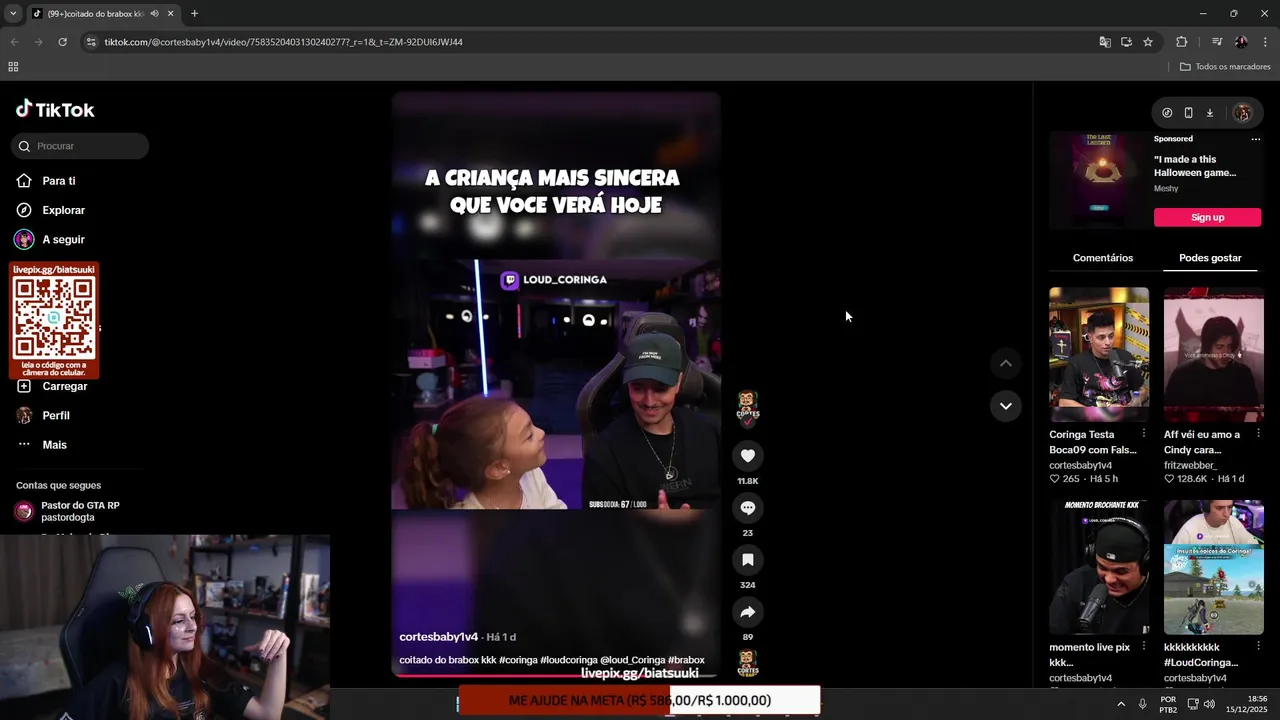1280x720 pixels.
Task: Open the spinning sound disc below share
Action: click(747, 663)
